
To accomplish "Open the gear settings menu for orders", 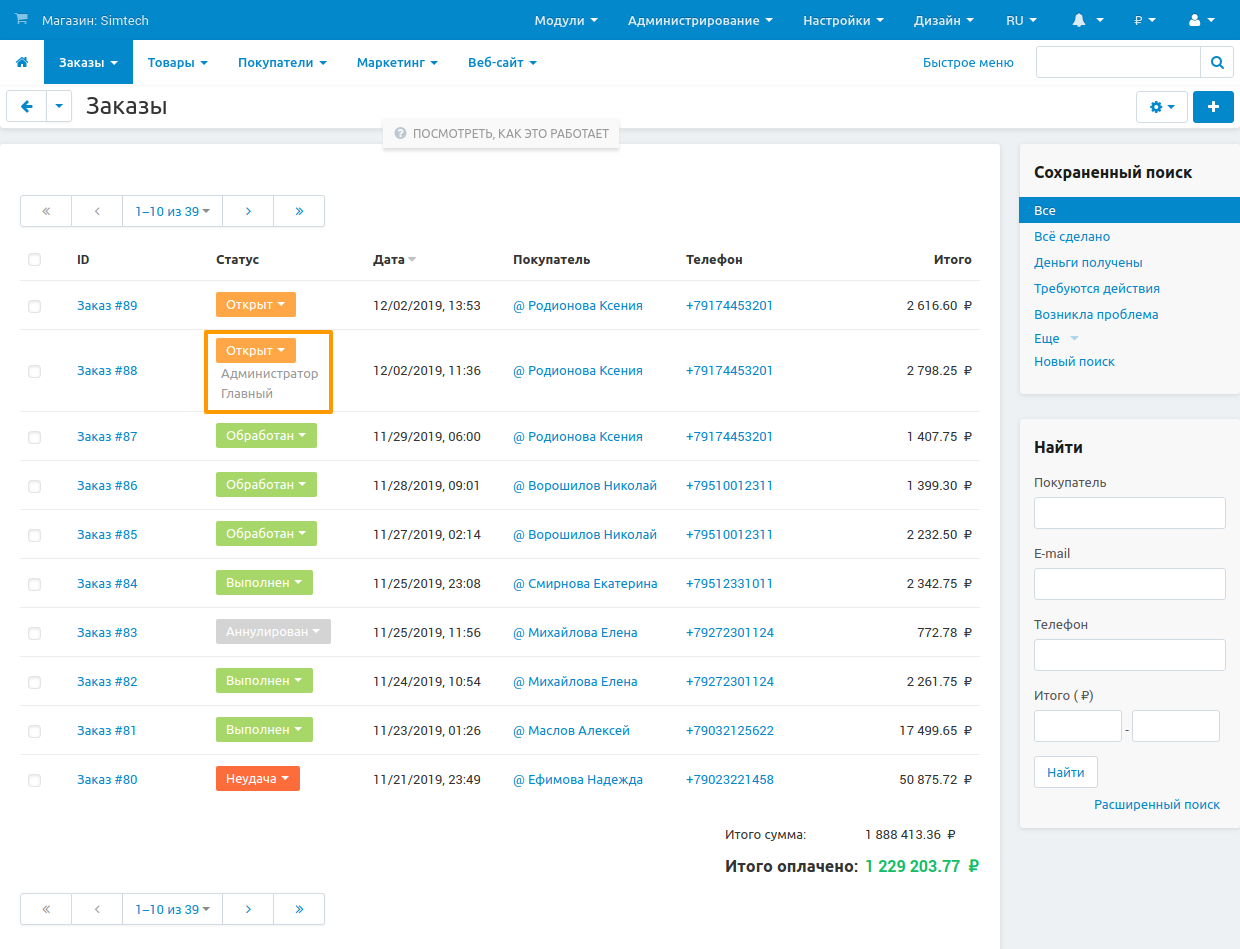I will [1161, 107].
